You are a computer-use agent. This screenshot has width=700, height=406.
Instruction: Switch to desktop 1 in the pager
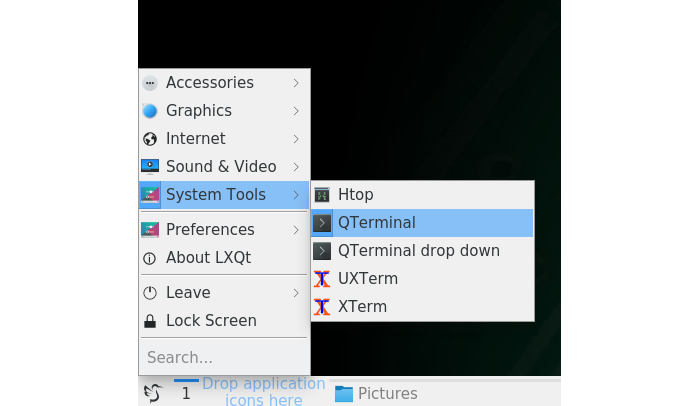pyautogui.click(x=186, y=392)
